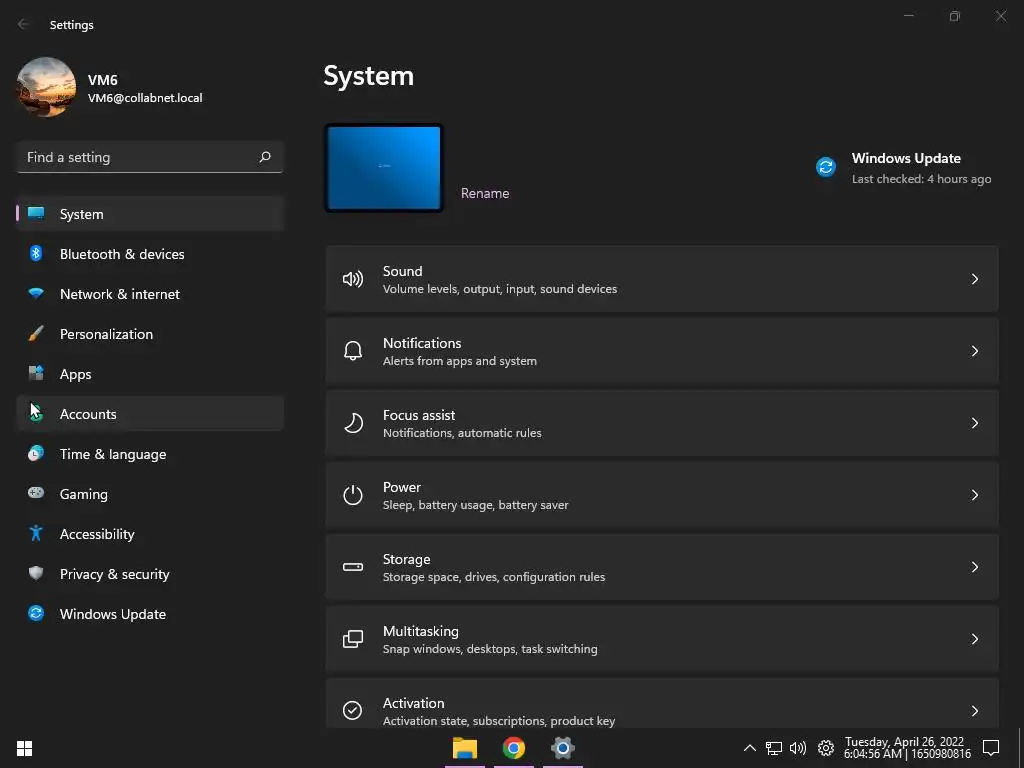Go to Personalization settings

click(x=150, y=334)
